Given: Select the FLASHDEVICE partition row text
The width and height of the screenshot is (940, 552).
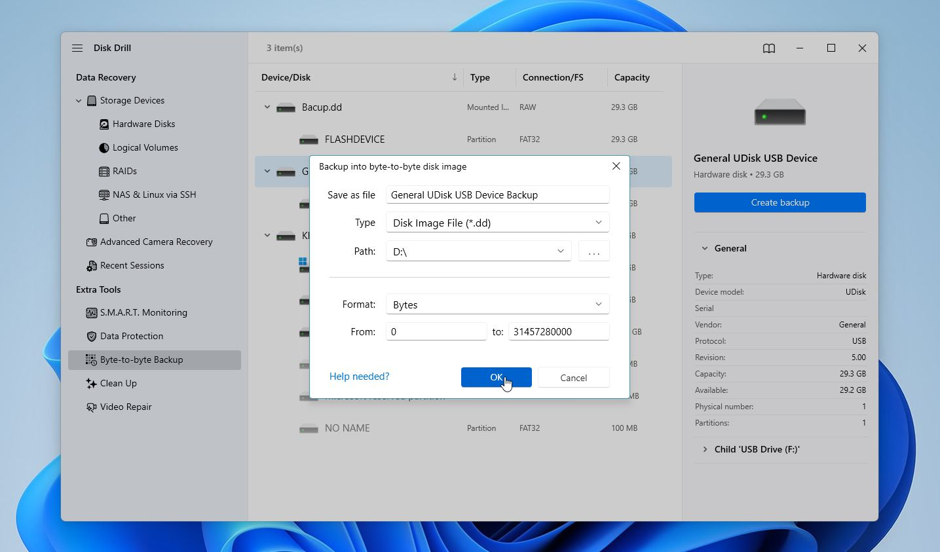Looking at the screenshot, I should coord(354,139).
